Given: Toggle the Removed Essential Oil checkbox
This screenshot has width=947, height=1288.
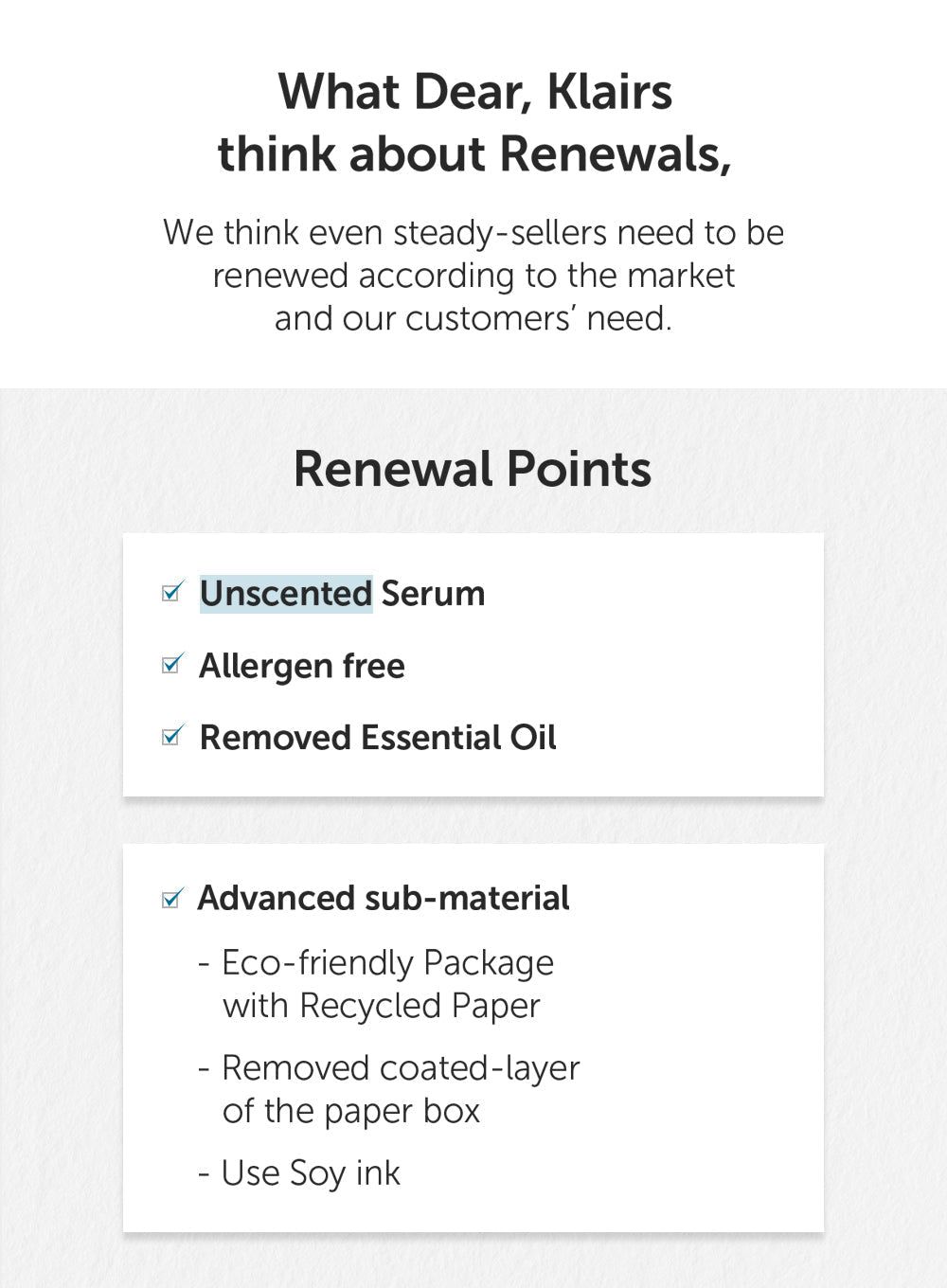Looking at the screenshot, I should tap(171, 736).
